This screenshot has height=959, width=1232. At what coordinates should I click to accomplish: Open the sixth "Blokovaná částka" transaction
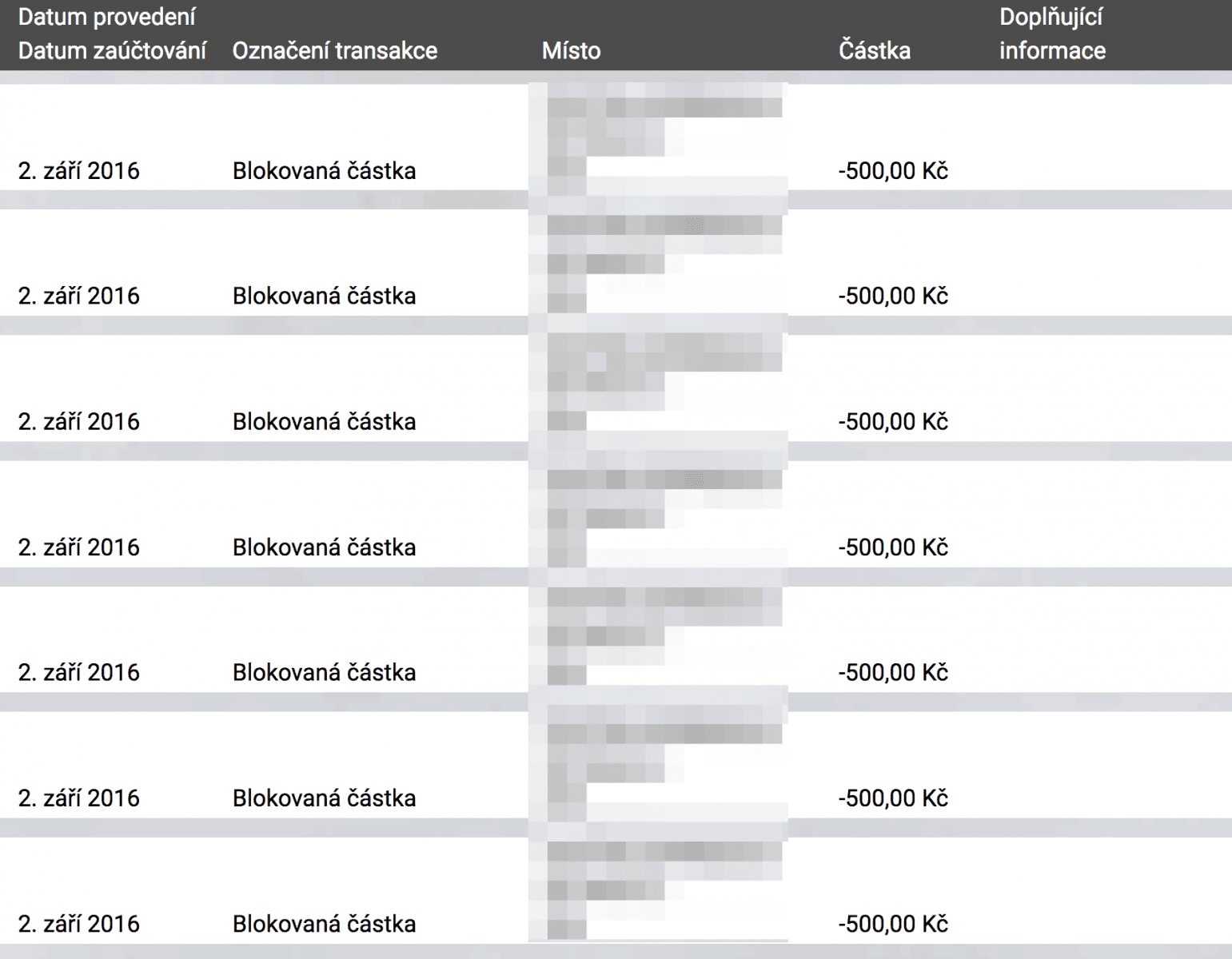(x=324, y=798)
